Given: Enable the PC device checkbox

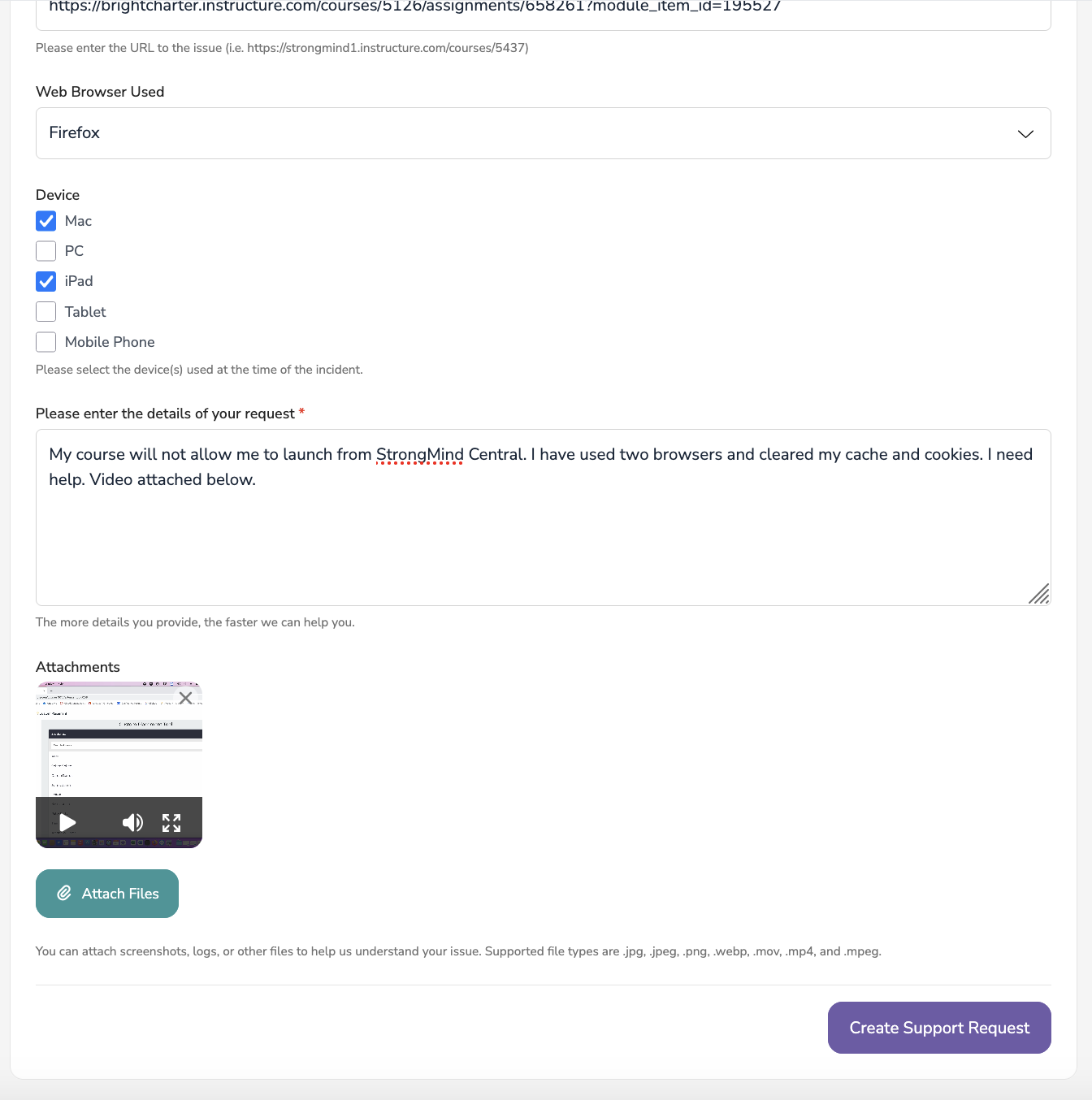Looking at the screenshot, I should pos(45,251).
